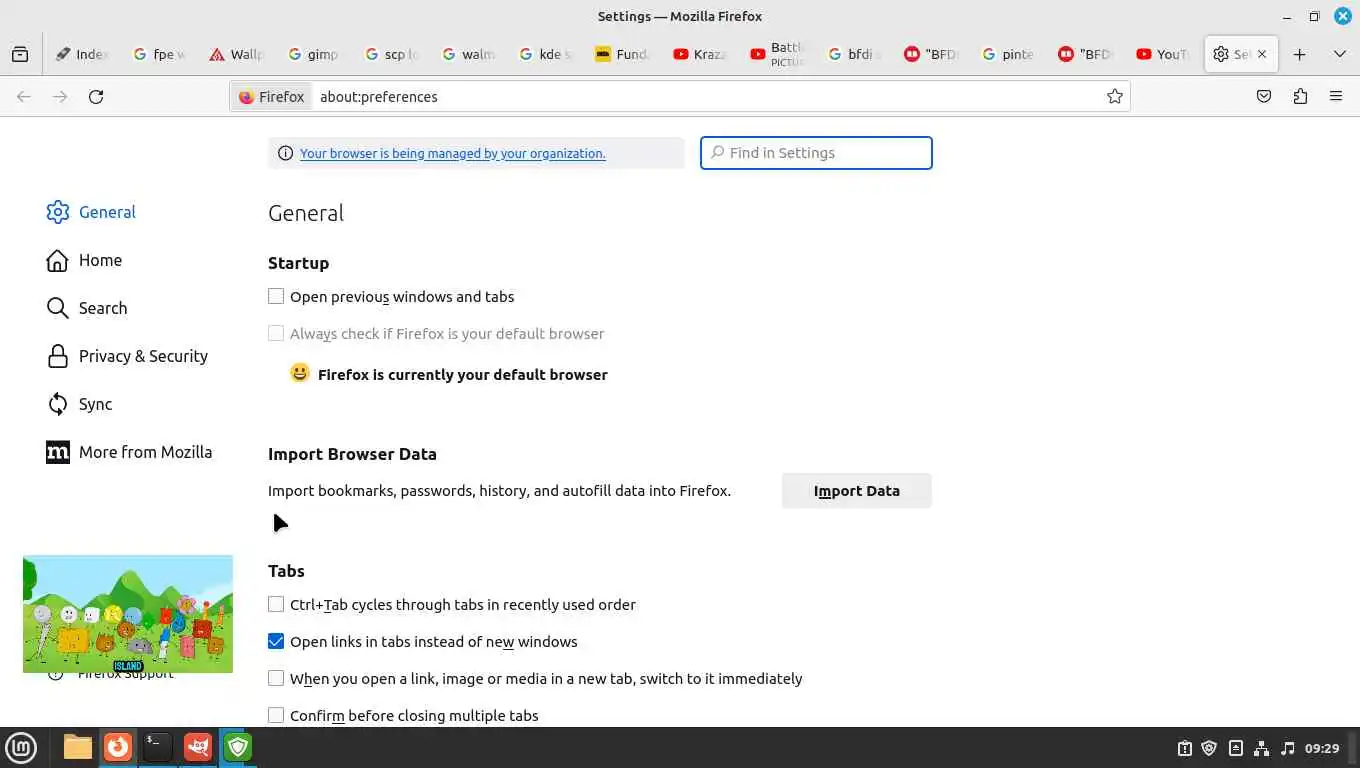The width and height of the screenshot is (1360, 768).
Task: Open the Linux Mint start menu
Action: 21,747
